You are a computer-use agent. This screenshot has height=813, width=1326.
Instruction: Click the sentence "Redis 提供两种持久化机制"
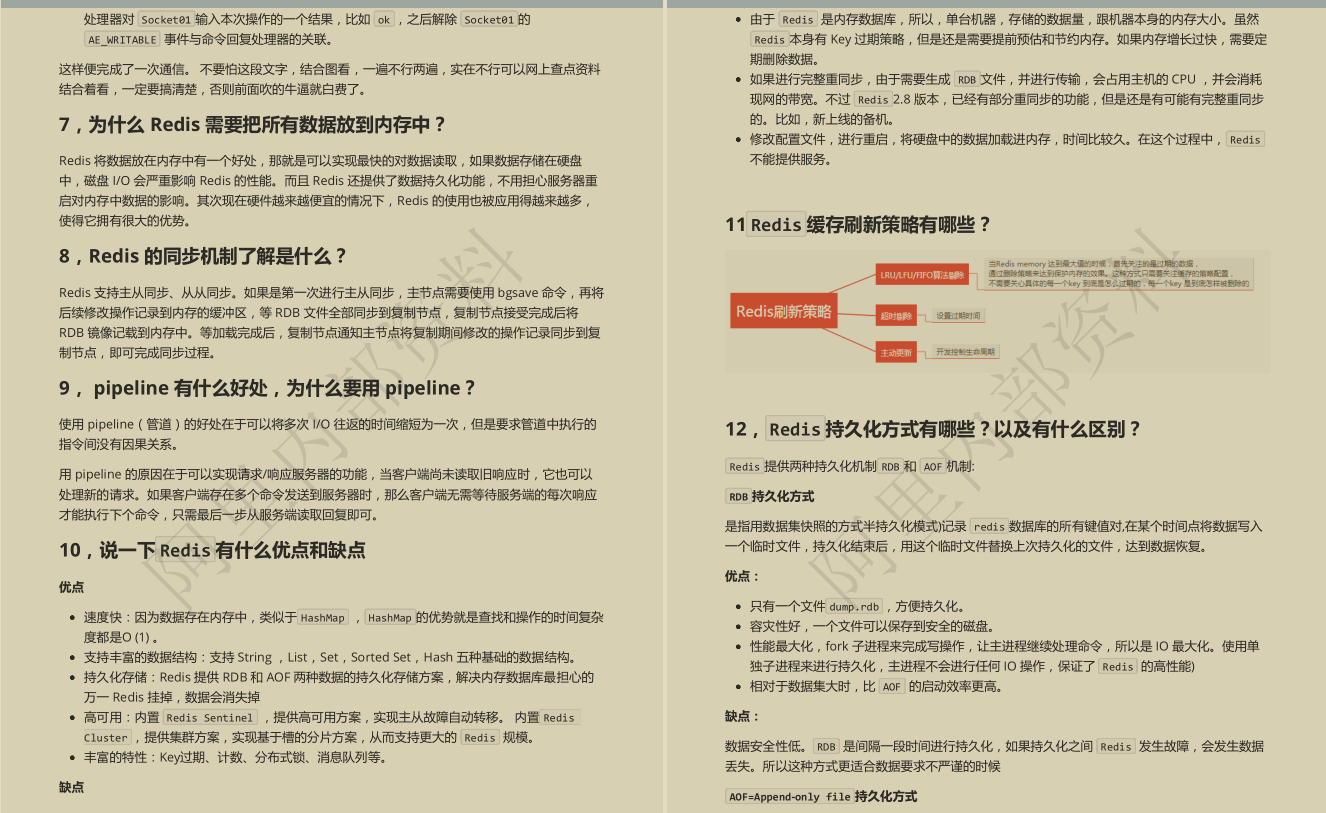pyautogui.click(x=850, y=466)
